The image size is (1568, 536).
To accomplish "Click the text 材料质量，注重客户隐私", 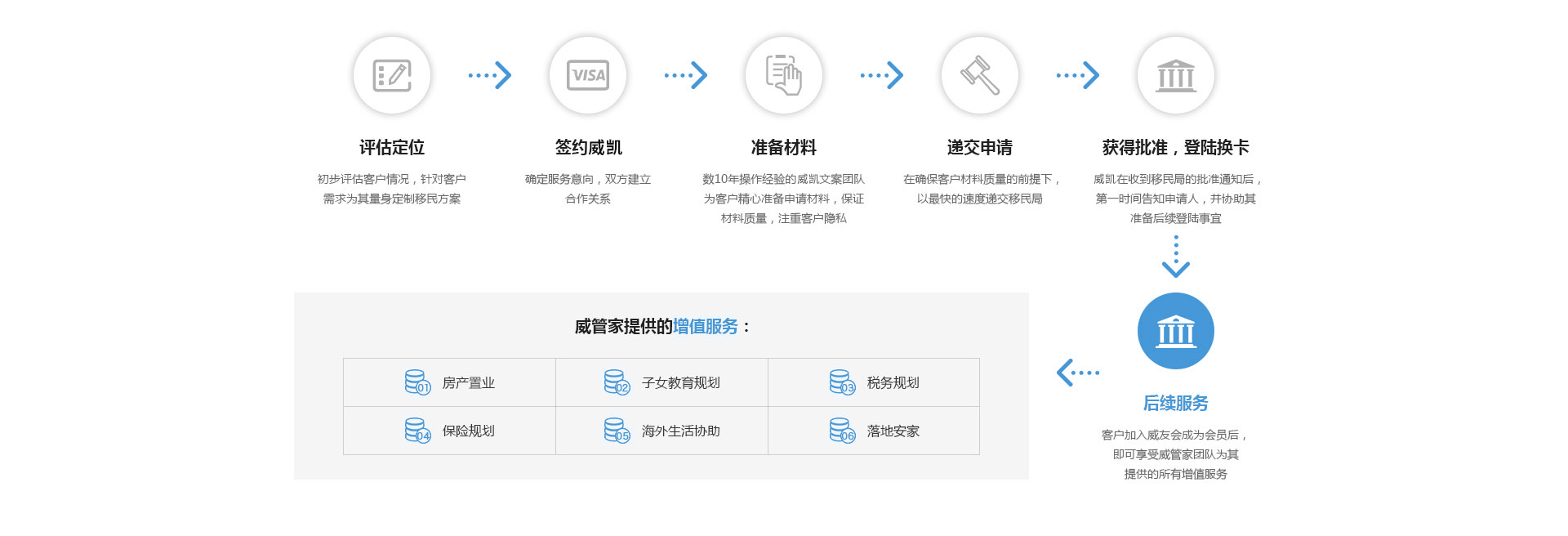I will pos(784,218).
